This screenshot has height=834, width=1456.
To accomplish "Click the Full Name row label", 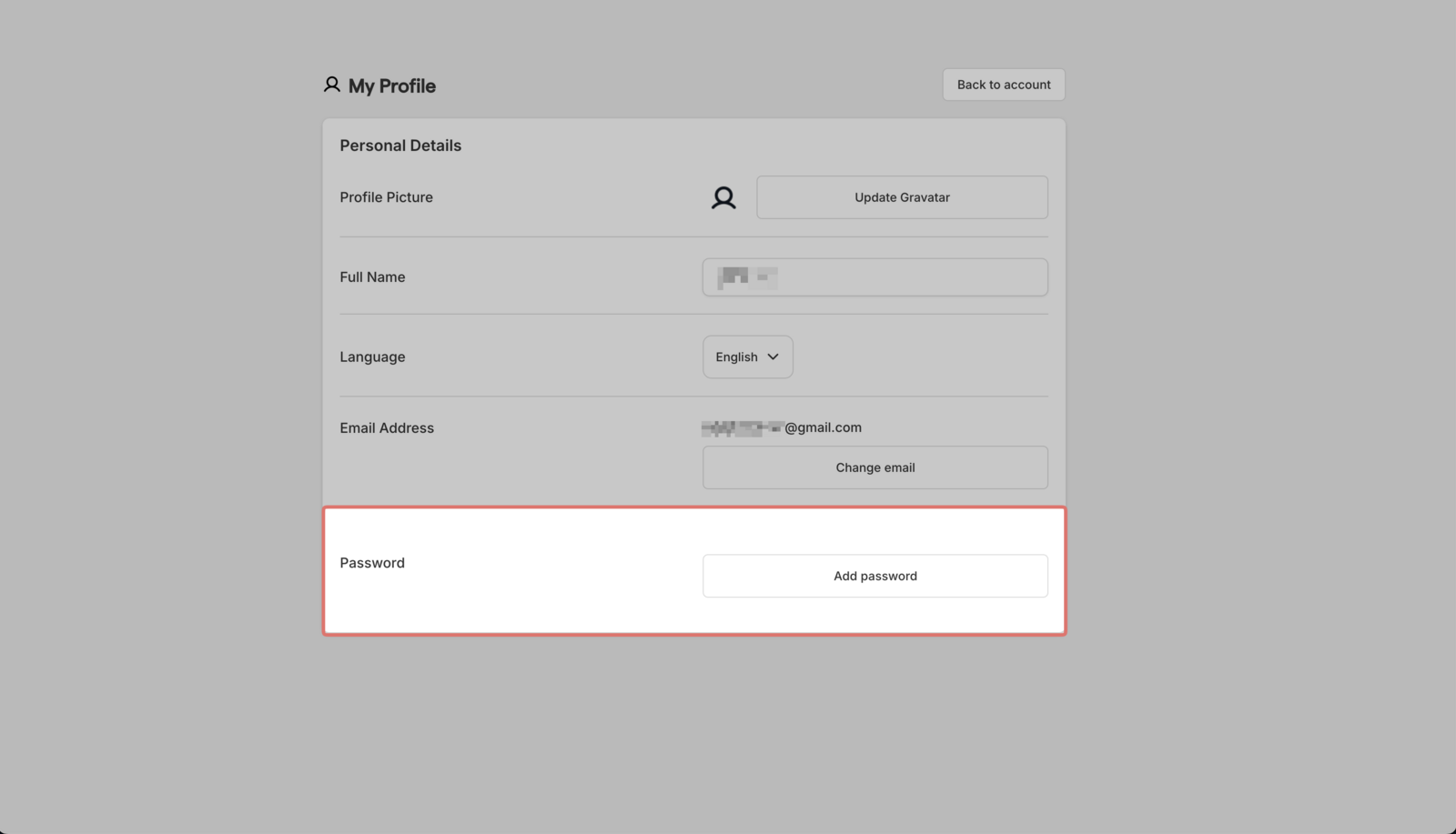I will click(372, 276).
